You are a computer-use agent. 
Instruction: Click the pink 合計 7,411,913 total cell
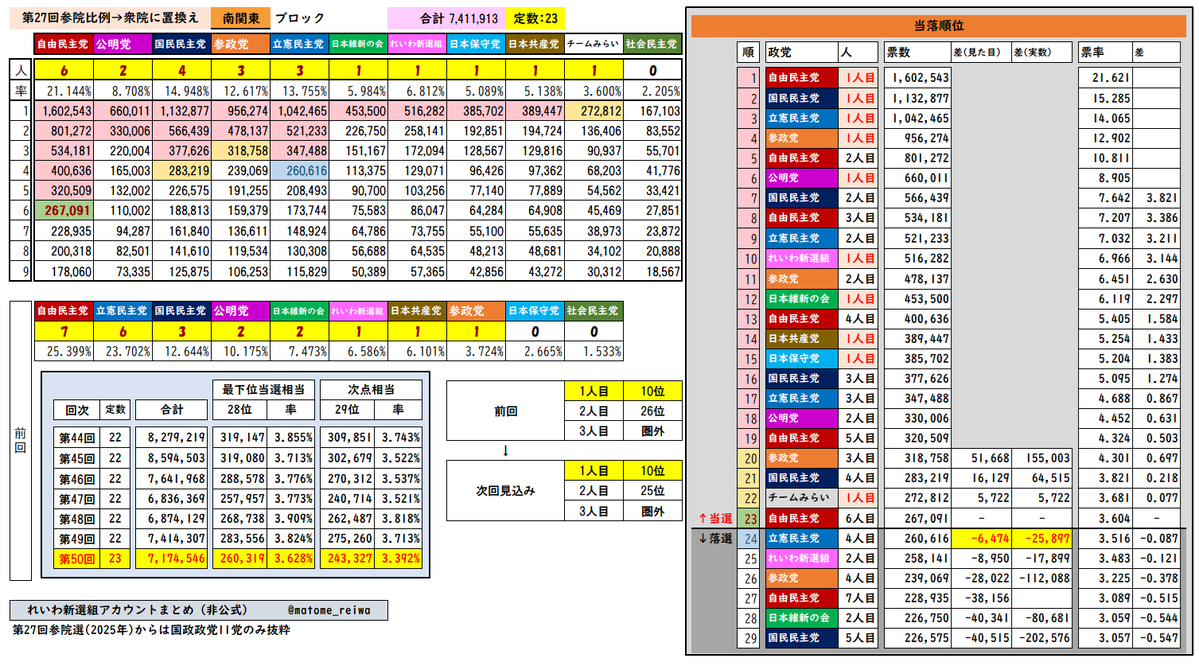click(x=446, y=18)
